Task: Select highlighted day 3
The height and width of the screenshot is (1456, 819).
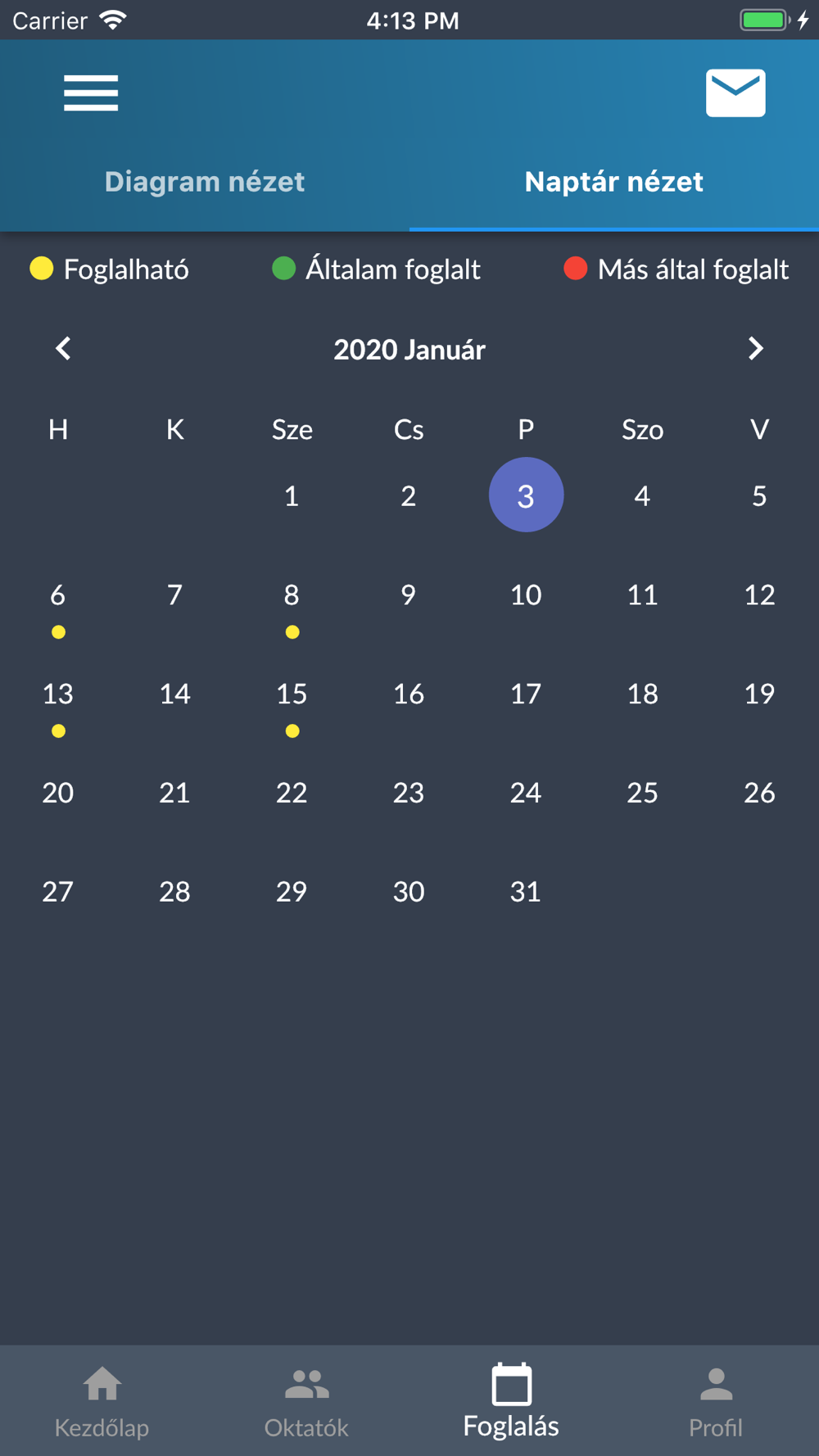Action: point(526,495)
